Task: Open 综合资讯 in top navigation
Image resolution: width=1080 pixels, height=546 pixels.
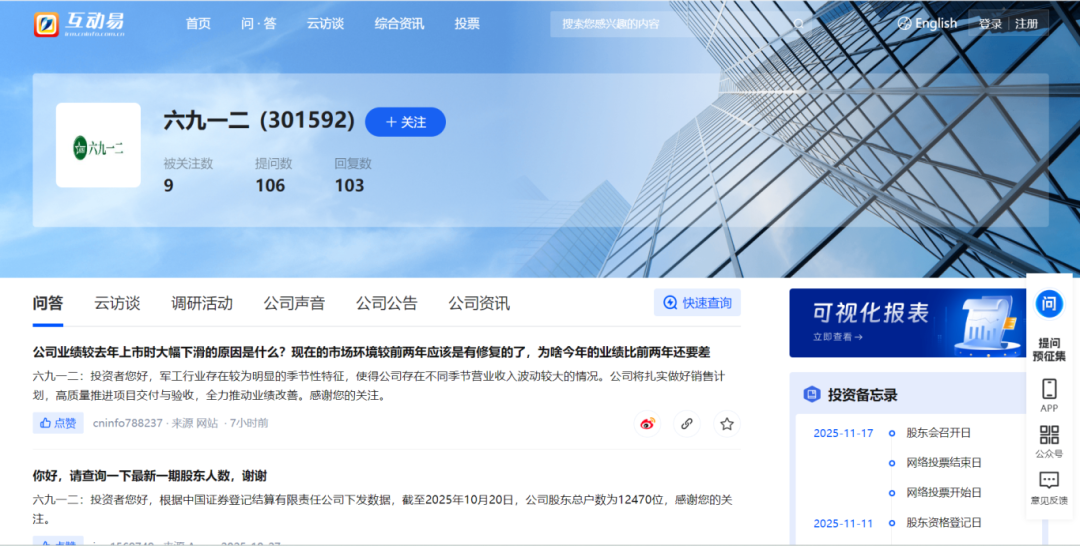Action: click(399, 23)
